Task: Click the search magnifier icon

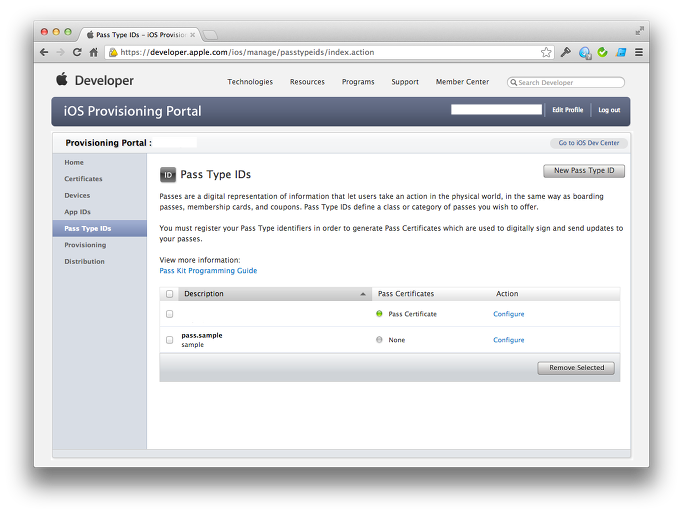Action: point(514,82)
